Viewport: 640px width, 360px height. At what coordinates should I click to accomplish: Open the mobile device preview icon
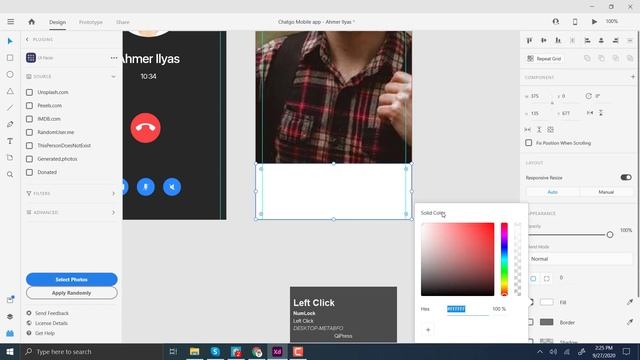(x=575, y=22)
